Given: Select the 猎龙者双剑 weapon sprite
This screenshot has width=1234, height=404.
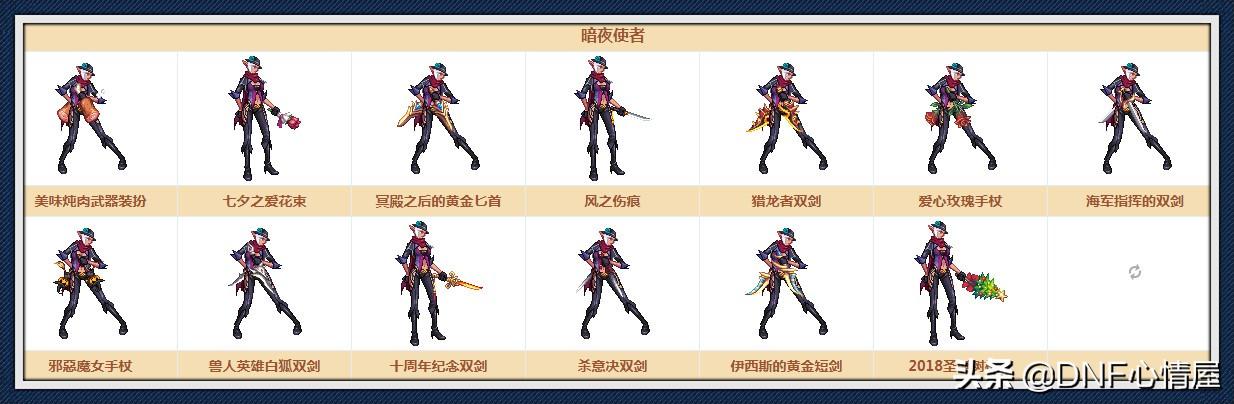Looking at the screenshot, I should [x=784, y=117].
